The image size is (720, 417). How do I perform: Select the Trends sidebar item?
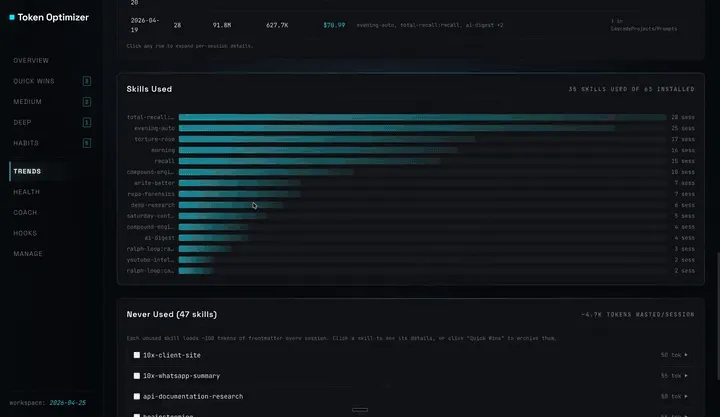click(27, 171)
